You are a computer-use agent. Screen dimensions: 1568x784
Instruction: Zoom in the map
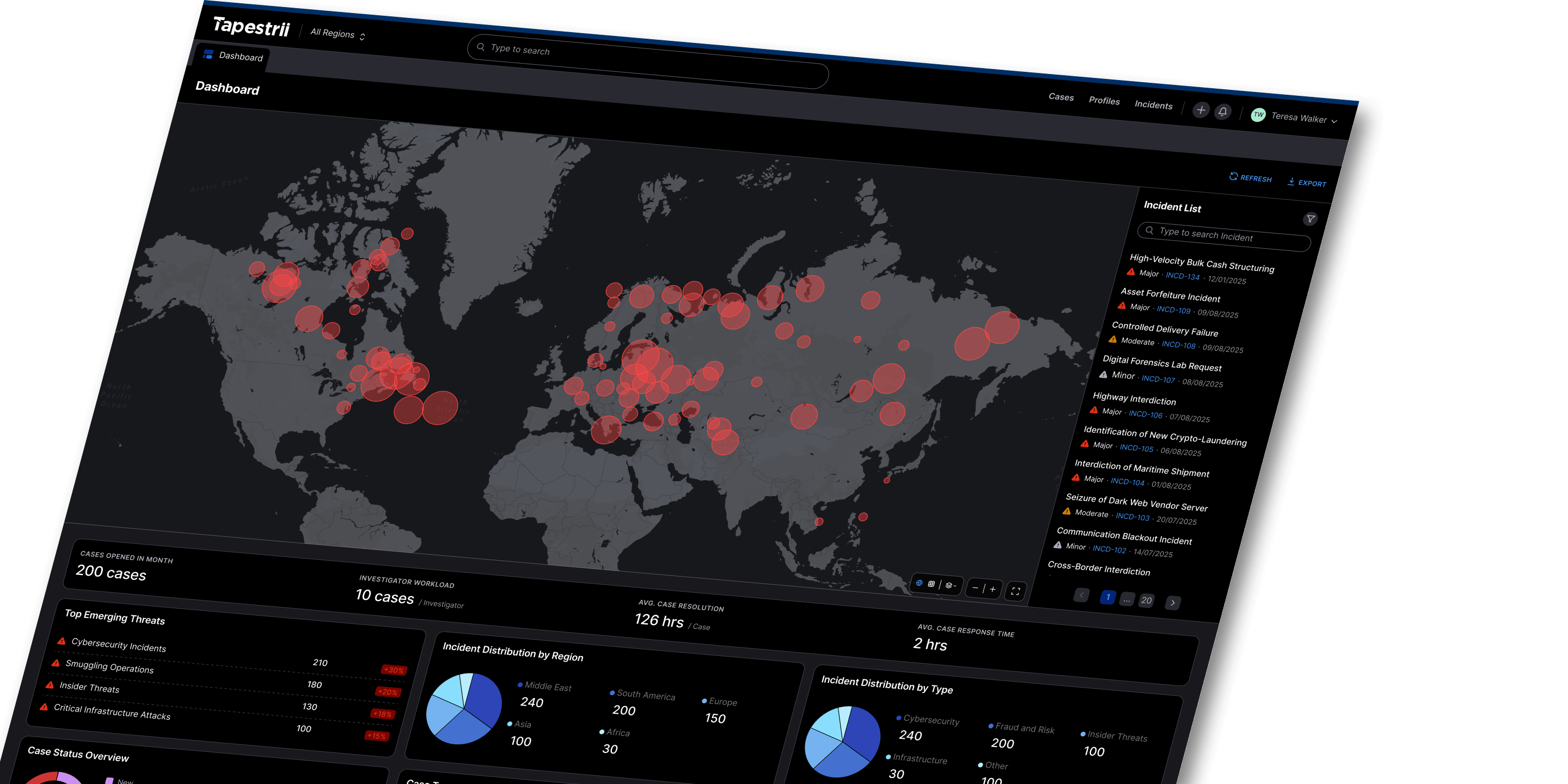tap(993, 589)
